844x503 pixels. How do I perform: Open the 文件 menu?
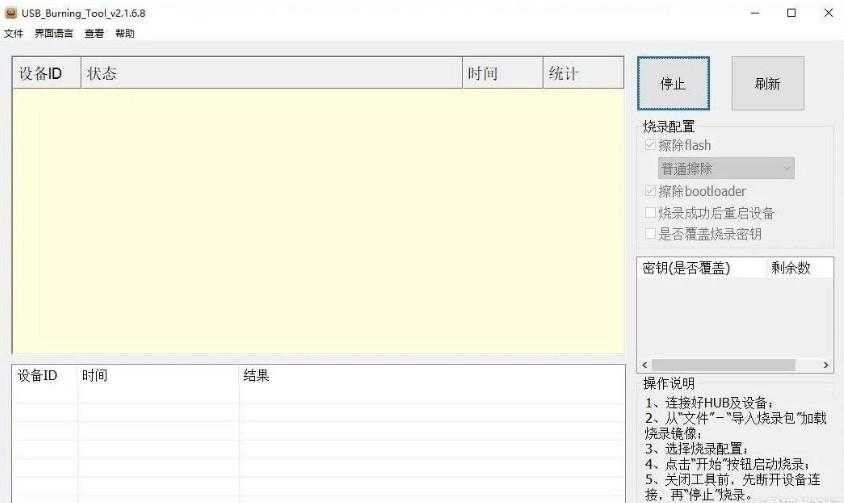pyautogui.click(x=13, y=33)
